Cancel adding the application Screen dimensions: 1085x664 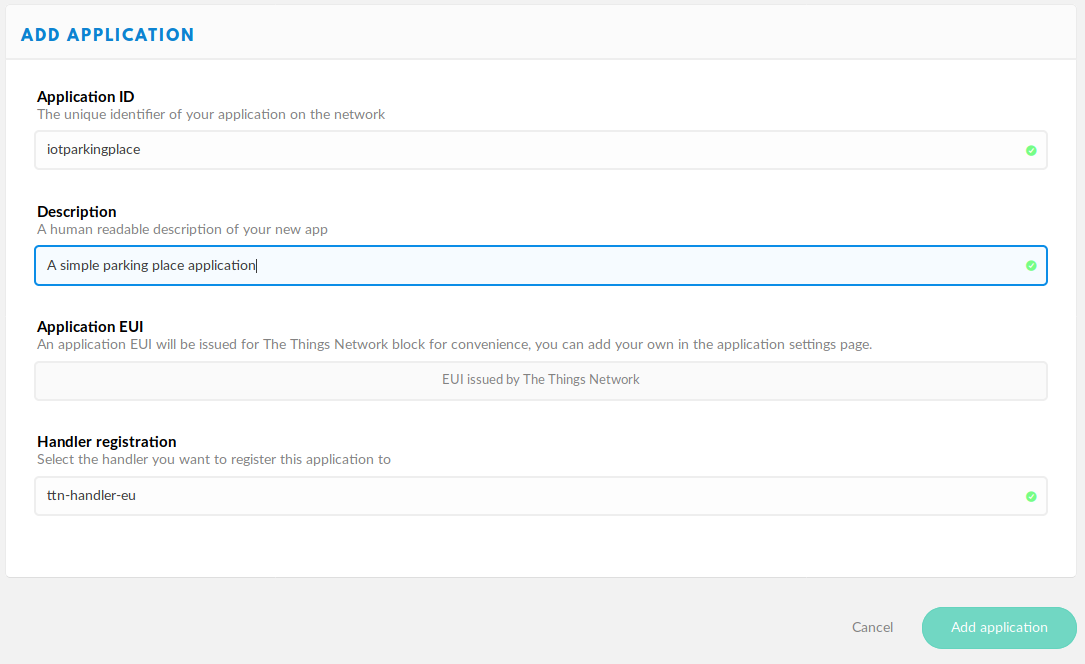pyautogui.click(x=872, y=627)
